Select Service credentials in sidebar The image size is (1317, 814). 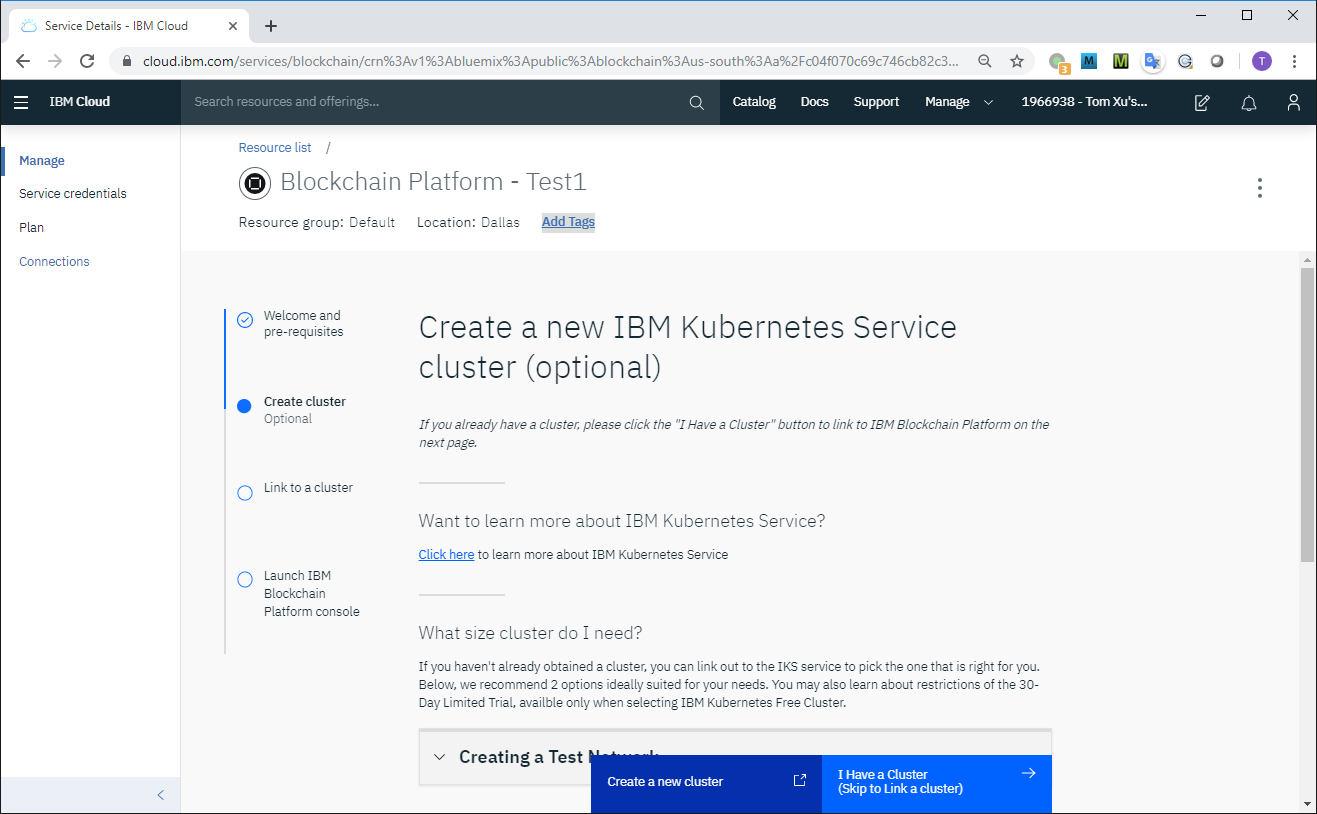[73, 194]
